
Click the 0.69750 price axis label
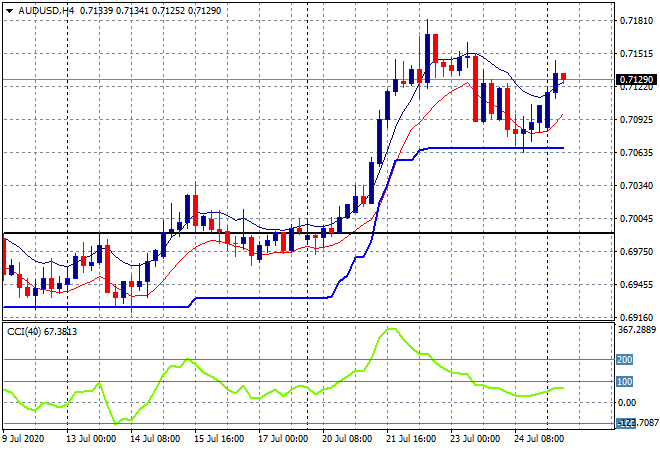(x=636, y=251)
